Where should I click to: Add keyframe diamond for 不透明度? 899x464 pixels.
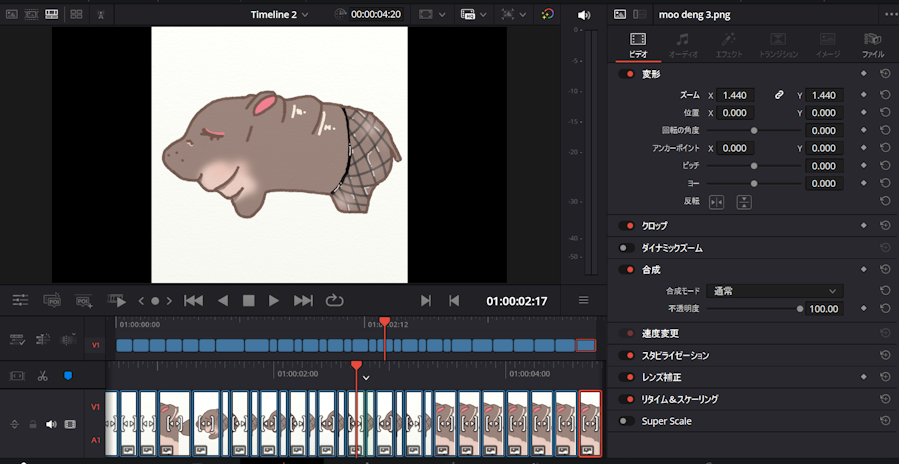863,309
